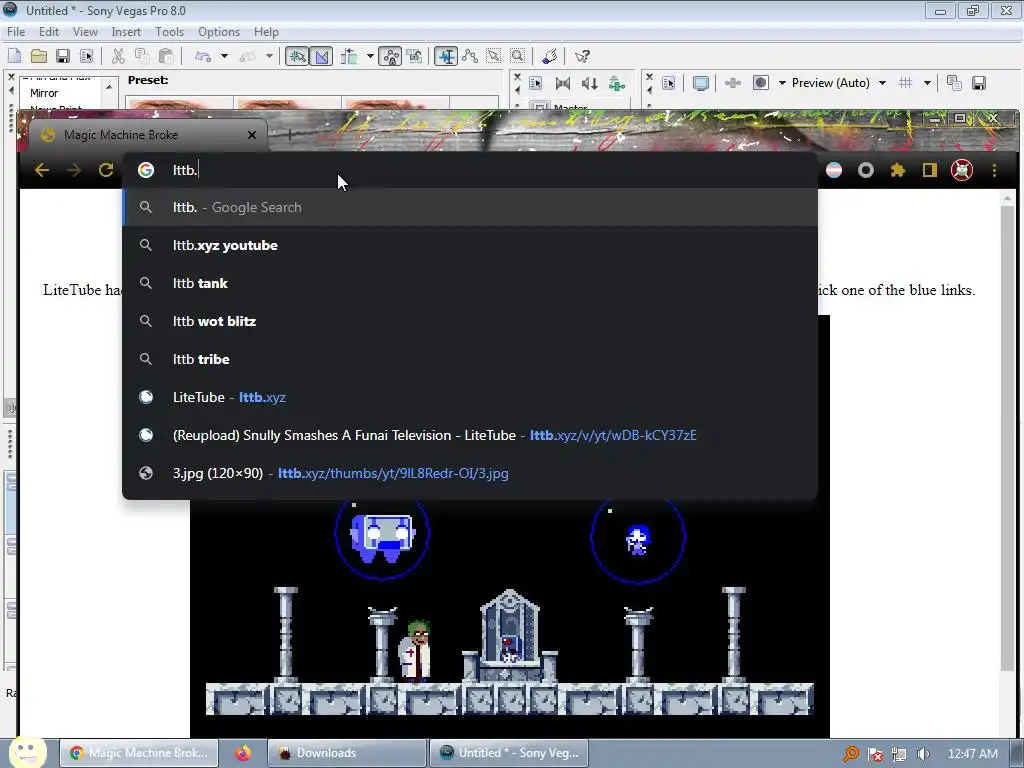Image resolution: width=1024 pixels, height=768 pixels.
Task: Close the Magic Machine Broke tab
Action: pyautogui.click(x=252, y=135)
